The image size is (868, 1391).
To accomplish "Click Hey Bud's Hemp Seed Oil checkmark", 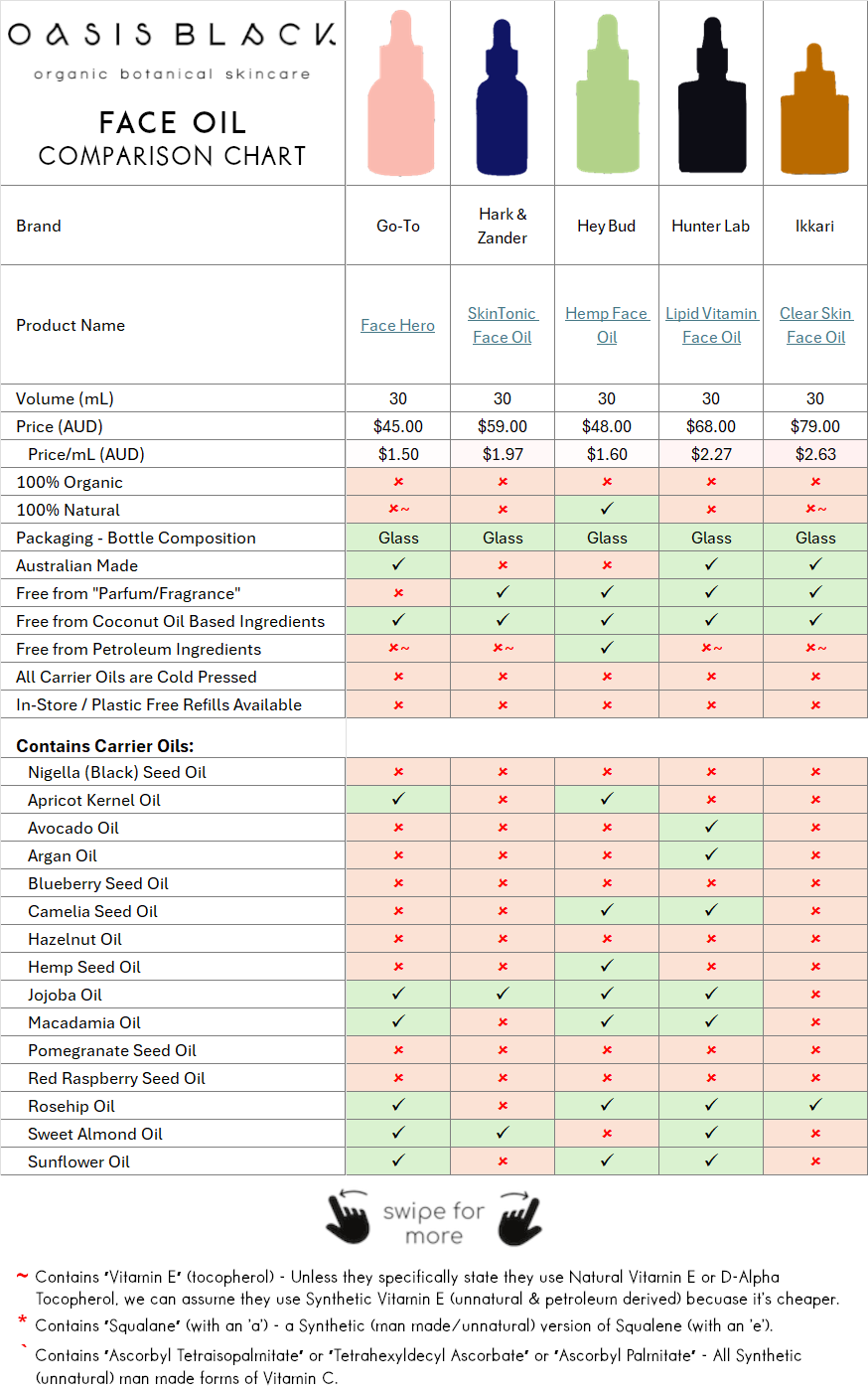I will tap(607, 966).
